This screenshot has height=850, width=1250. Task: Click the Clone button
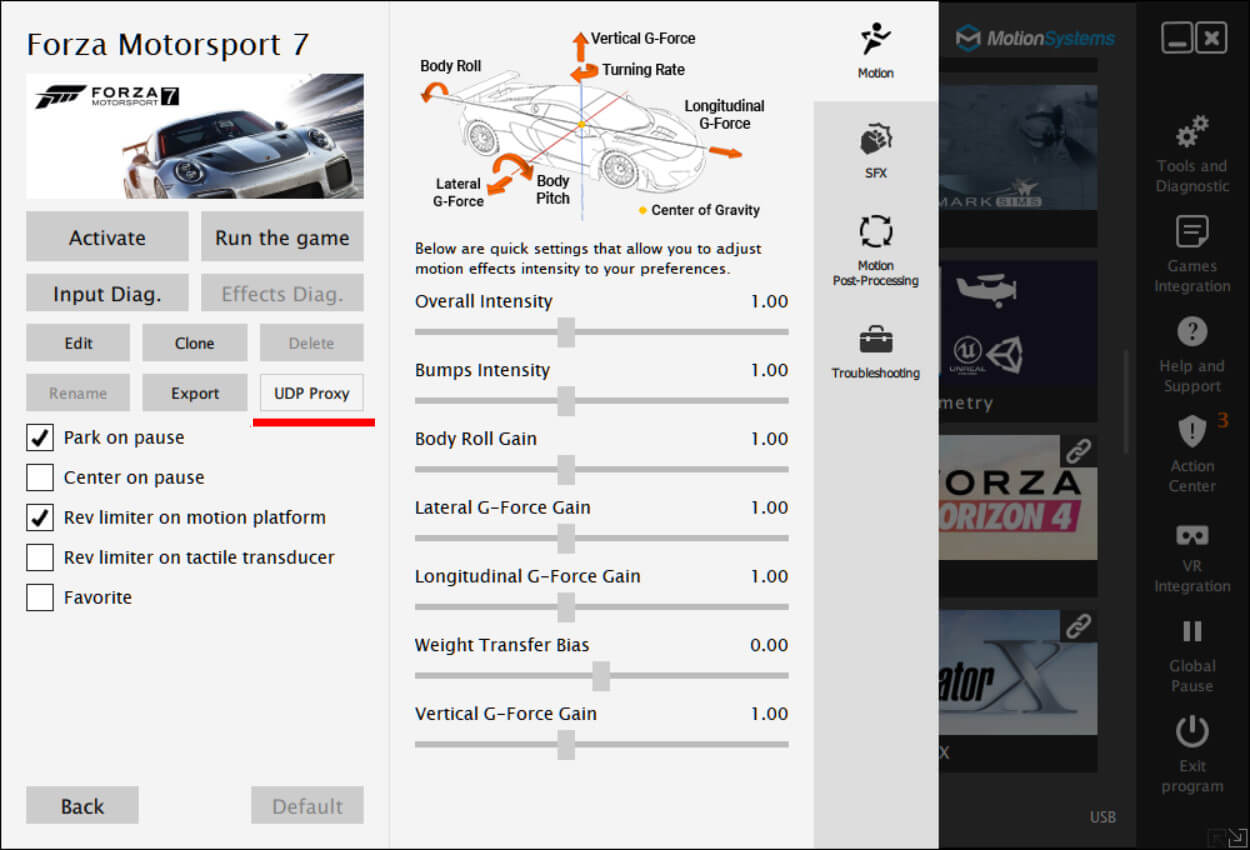[x=195, y=342]
